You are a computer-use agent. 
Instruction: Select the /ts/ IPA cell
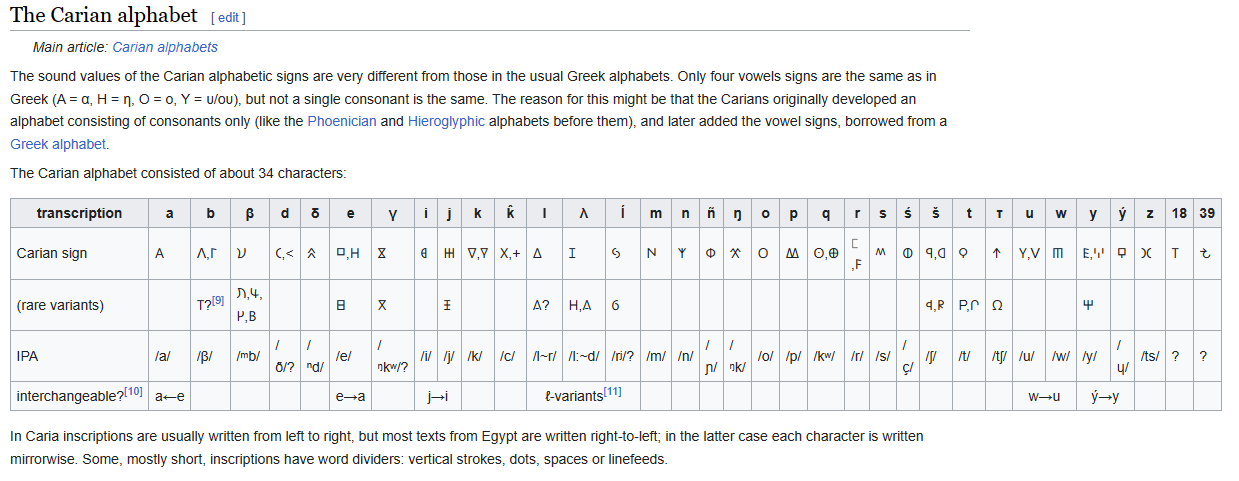(1150, 356)
